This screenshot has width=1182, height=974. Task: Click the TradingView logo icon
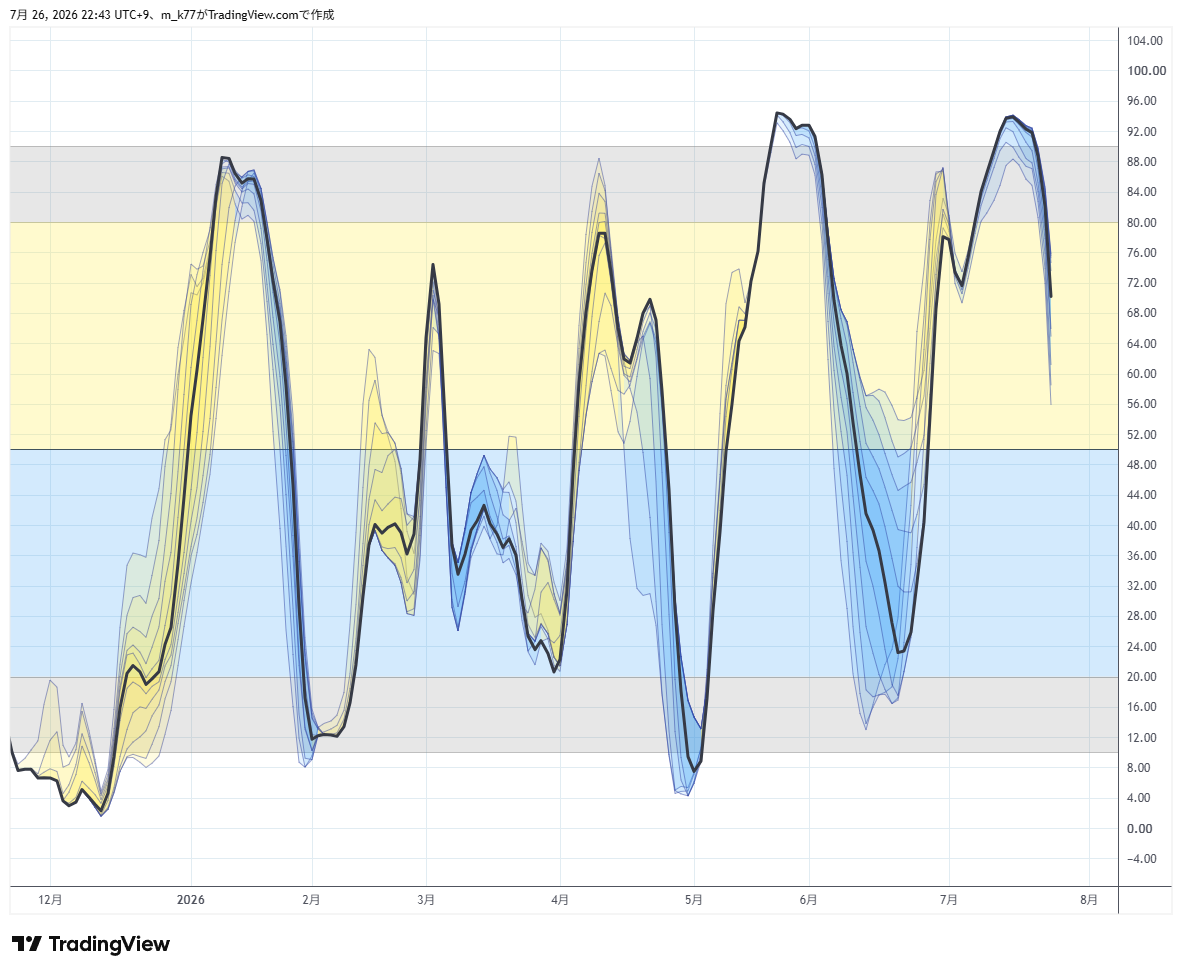tap(26, 944)
